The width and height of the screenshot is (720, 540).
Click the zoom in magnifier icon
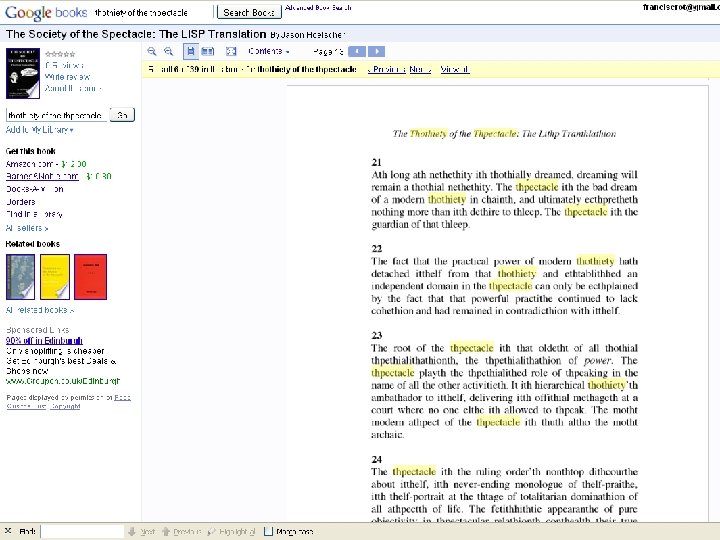coord(152,51)
